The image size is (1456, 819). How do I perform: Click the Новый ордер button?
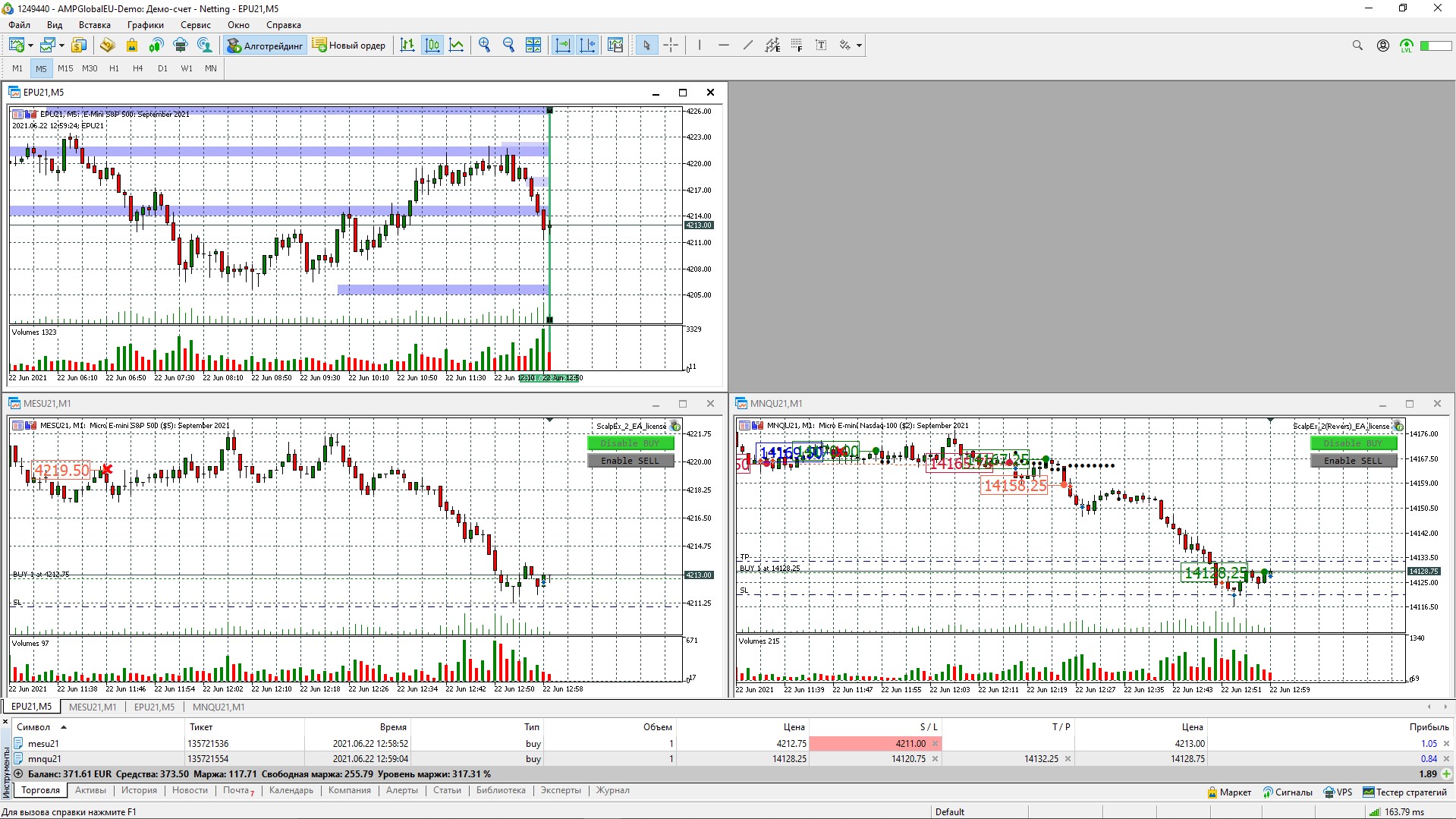tap(348, 46)
